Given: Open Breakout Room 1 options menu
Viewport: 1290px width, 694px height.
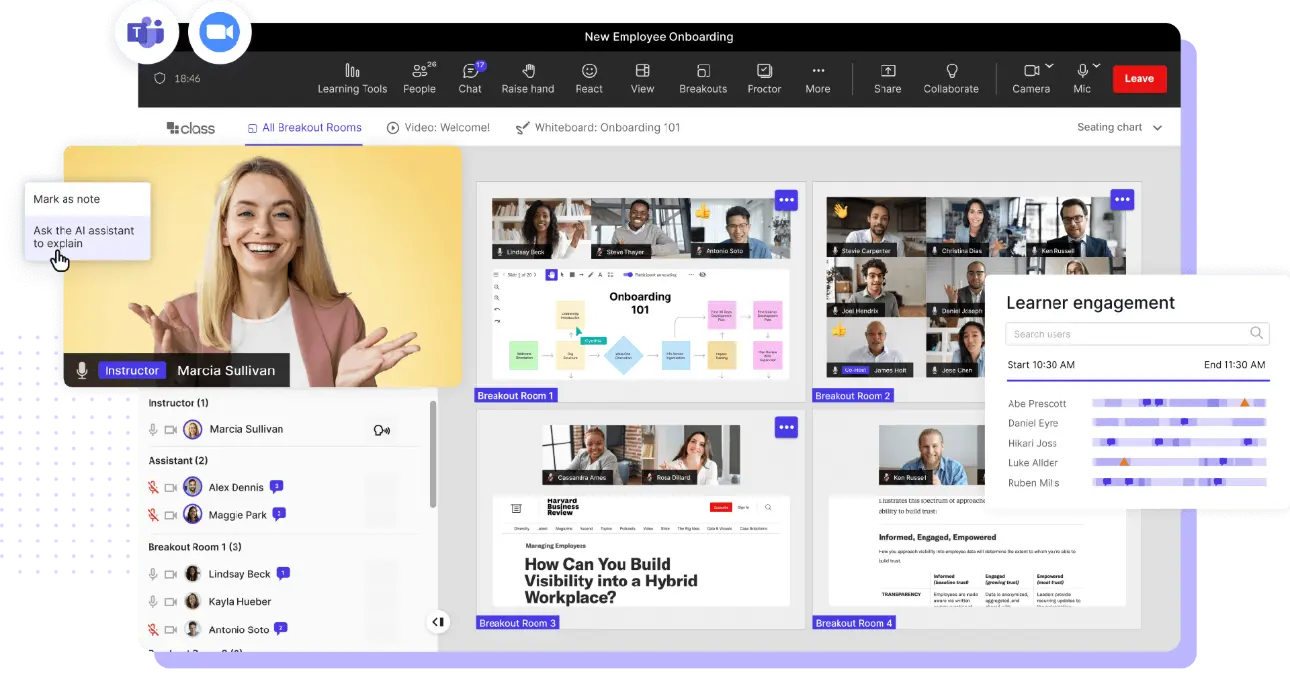Looking at the screenshot, I should coord(786,200).
